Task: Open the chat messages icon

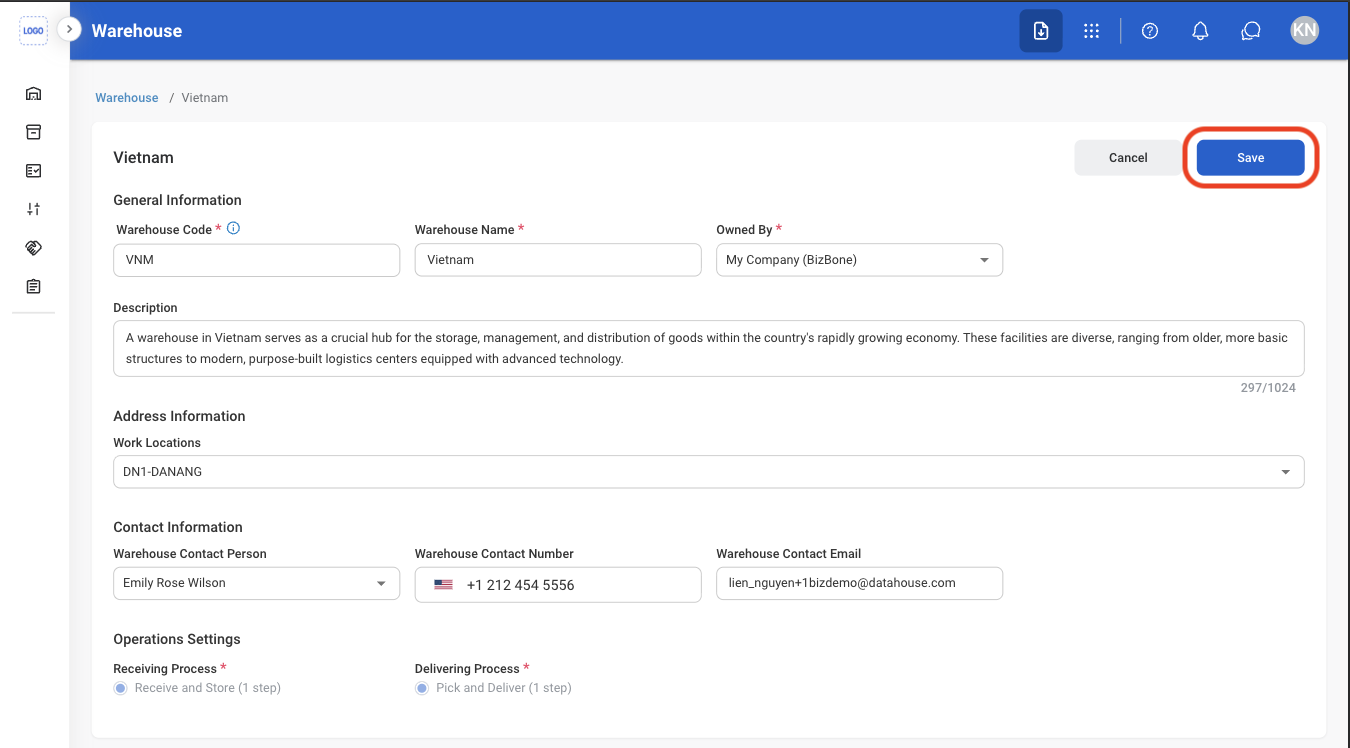Action: tap(1250, 31)
